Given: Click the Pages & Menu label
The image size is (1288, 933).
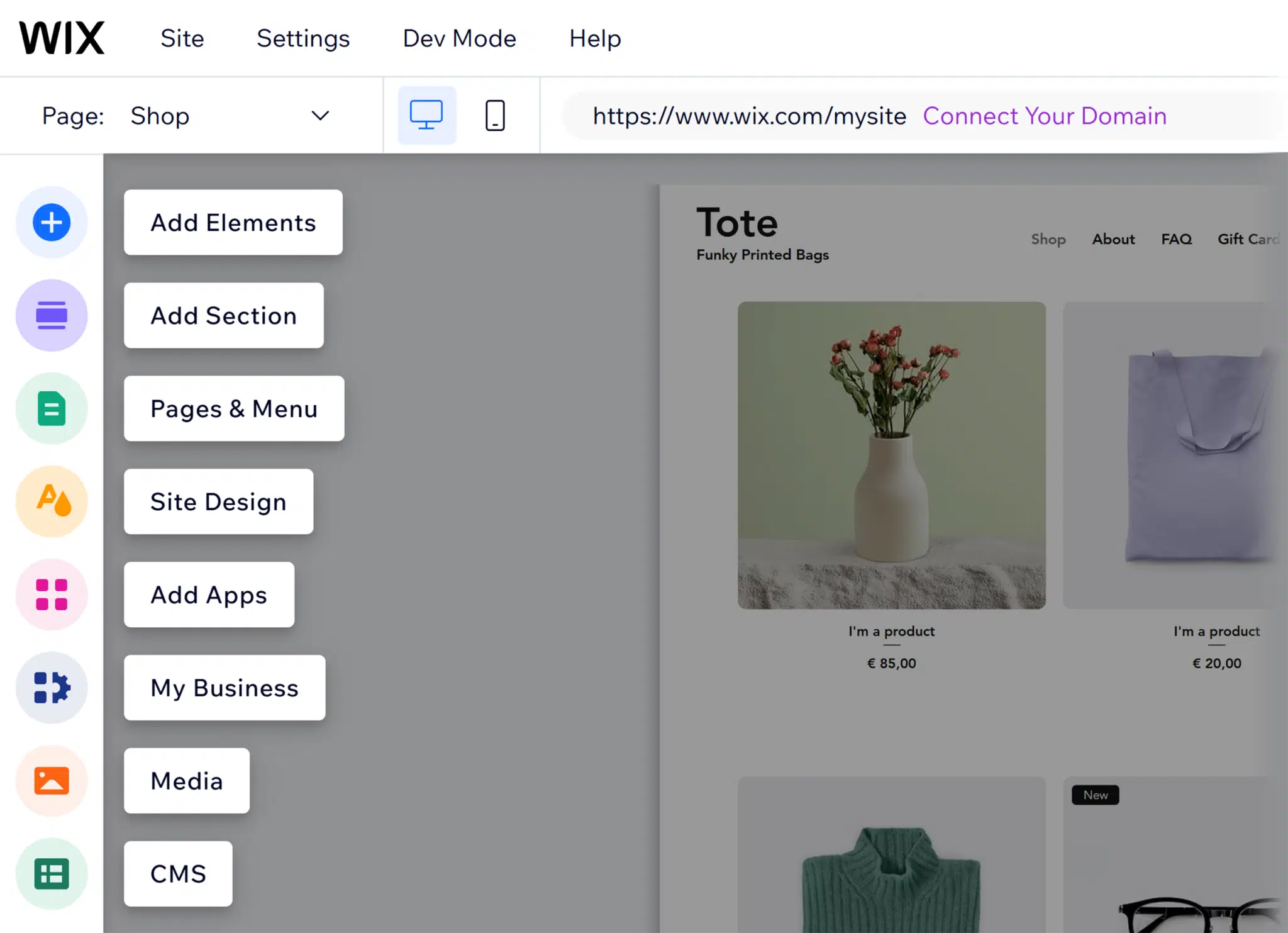Looking at the screenshot, I should [x=234, y=408].
